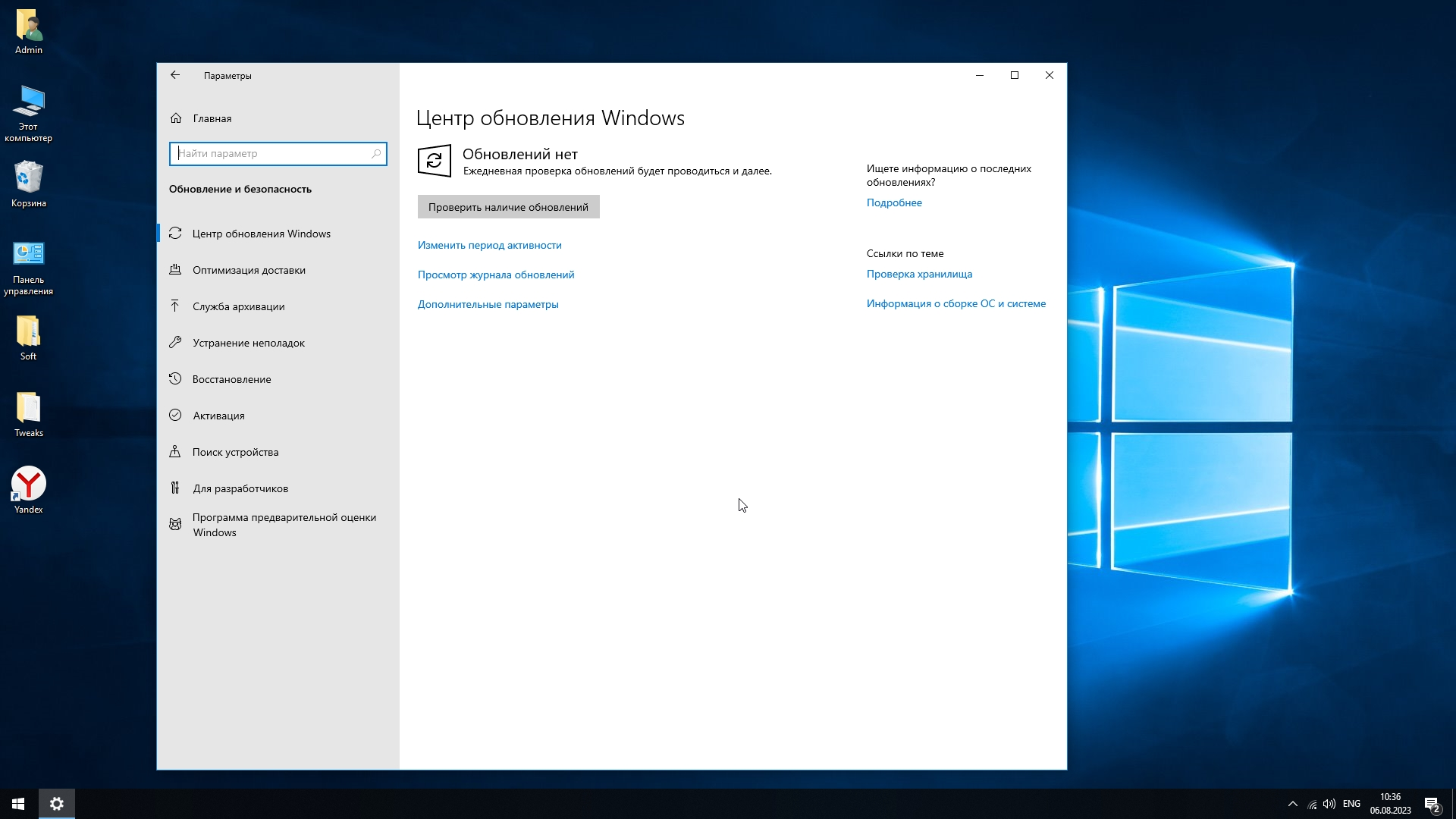This screenshot has width=1456, height=819.
Task: Open the Главная home page
Action: pyautogui.click(x=212, y=118)
